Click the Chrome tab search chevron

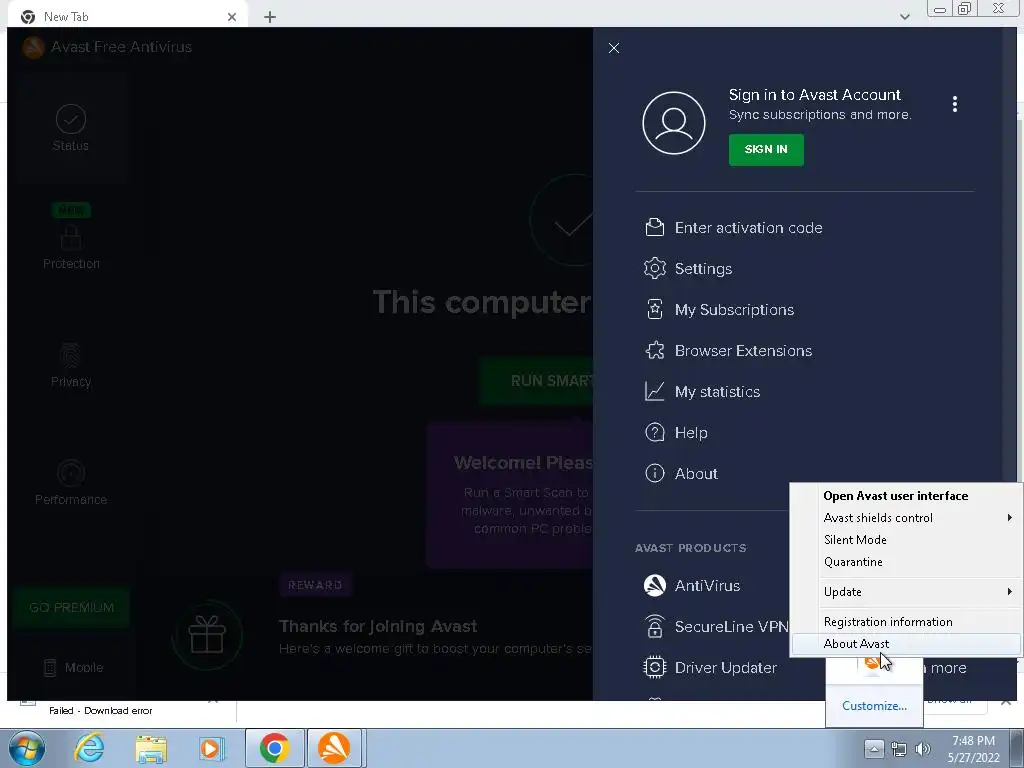point(904,17)
